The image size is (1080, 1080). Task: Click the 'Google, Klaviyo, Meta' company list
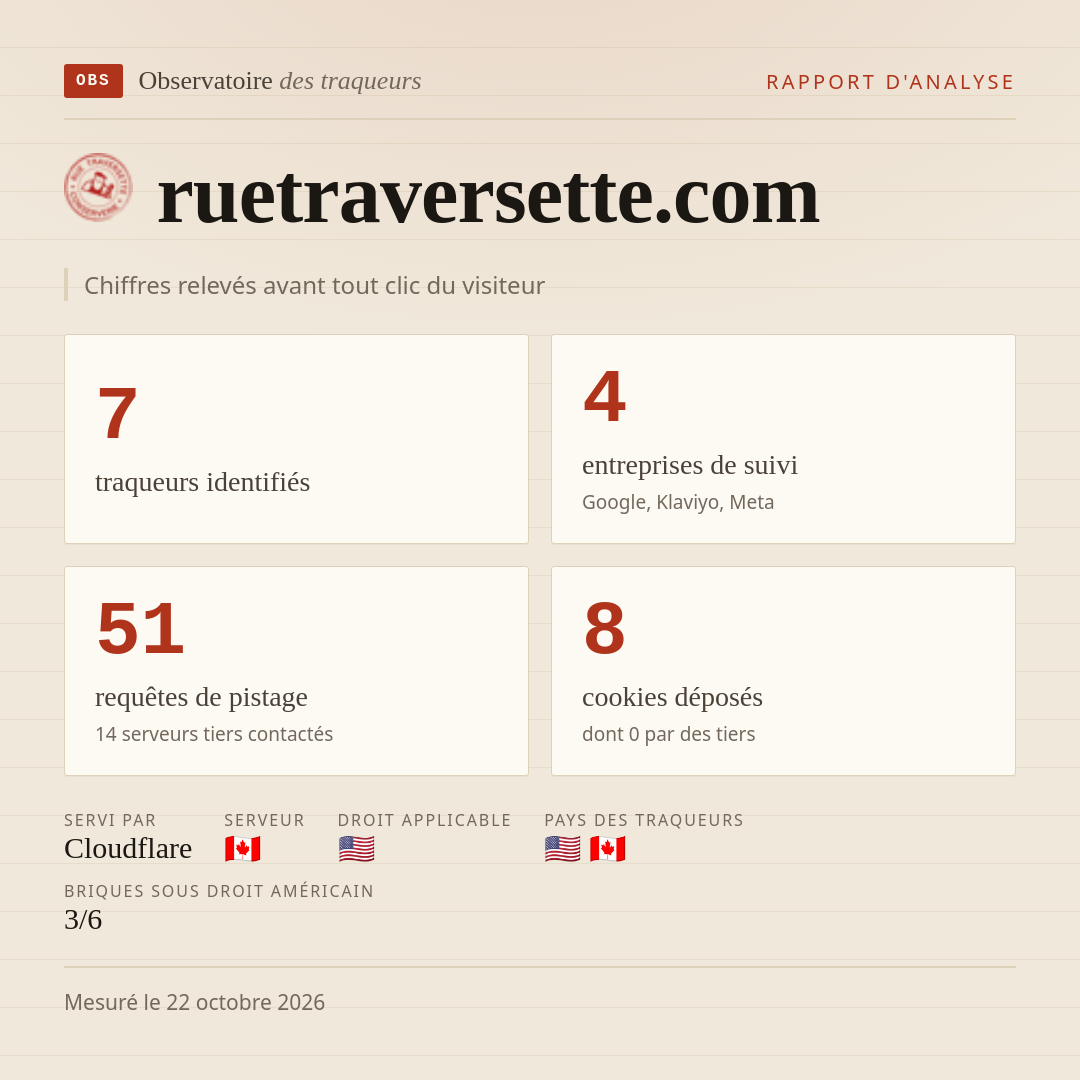pyautogui.click(x=678, y=502)
